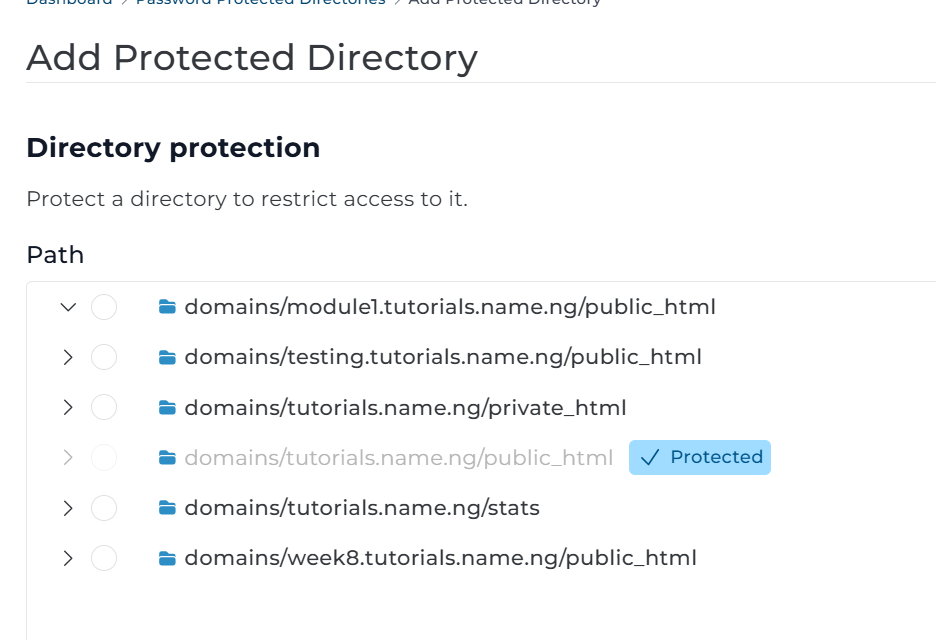Click folder icon for week8.tutorials.name.ng/public_html
The height and width of the screenshot is (640, 936).
point(167,558)
